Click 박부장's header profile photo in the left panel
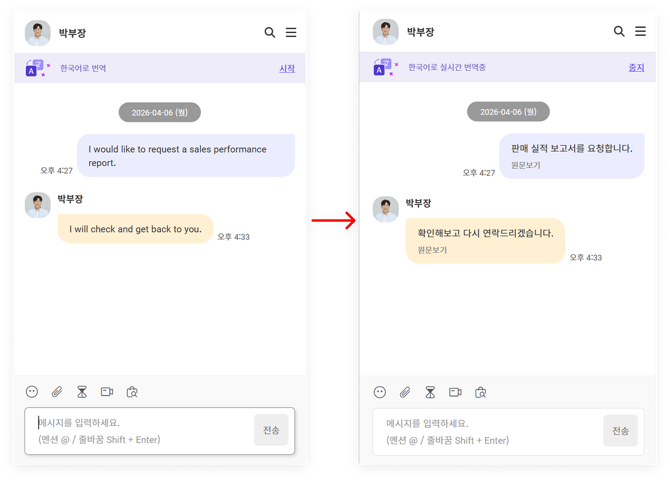The width and height of the screenshot is (670, 481). point(38,33)
